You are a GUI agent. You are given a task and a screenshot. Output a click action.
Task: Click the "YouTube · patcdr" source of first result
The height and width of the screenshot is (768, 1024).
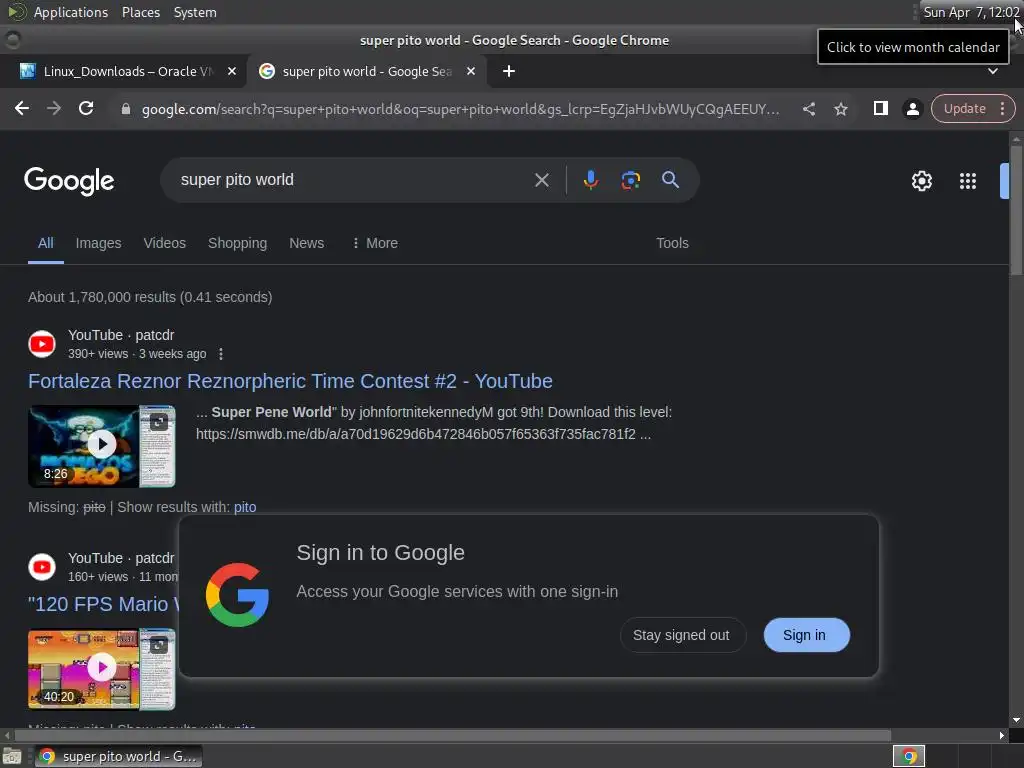(x=121, y=335)
